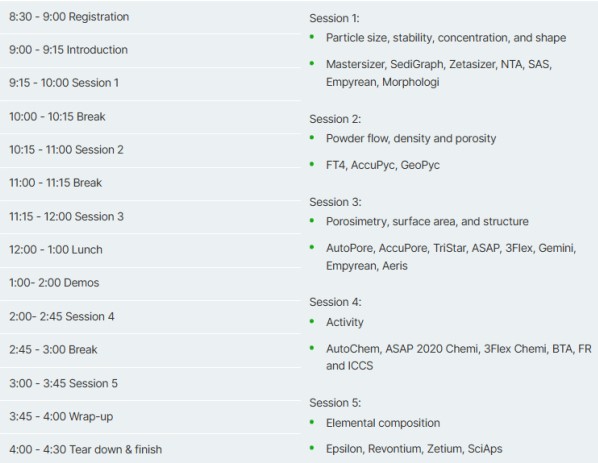Select the 3:45 - 4:00 Wrap-up row
Image resolution: width=598 pixels, height=463 pixels.
(x=150, y=416)
